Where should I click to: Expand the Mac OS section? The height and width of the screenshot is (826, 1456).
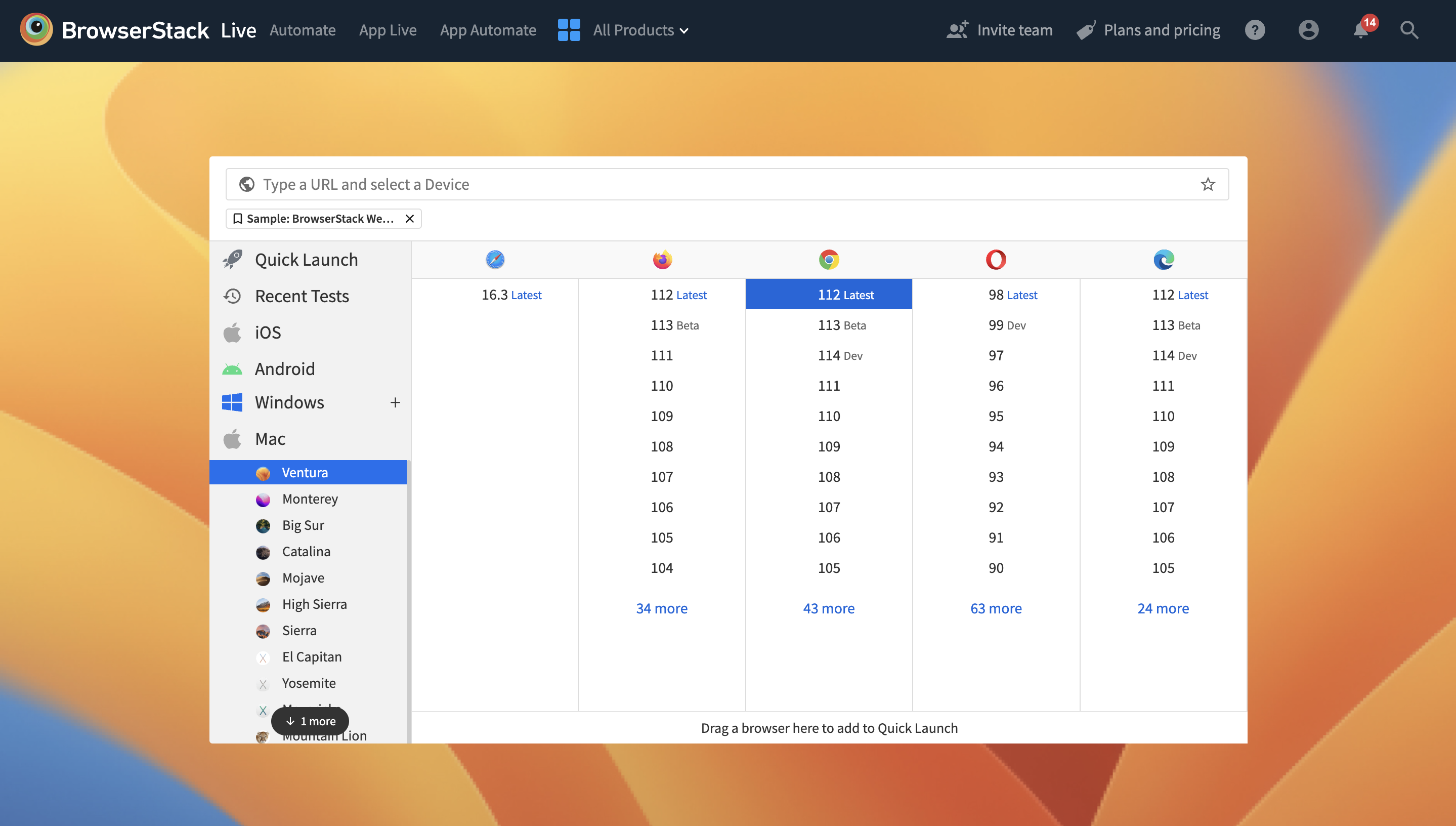coord(269,437)
